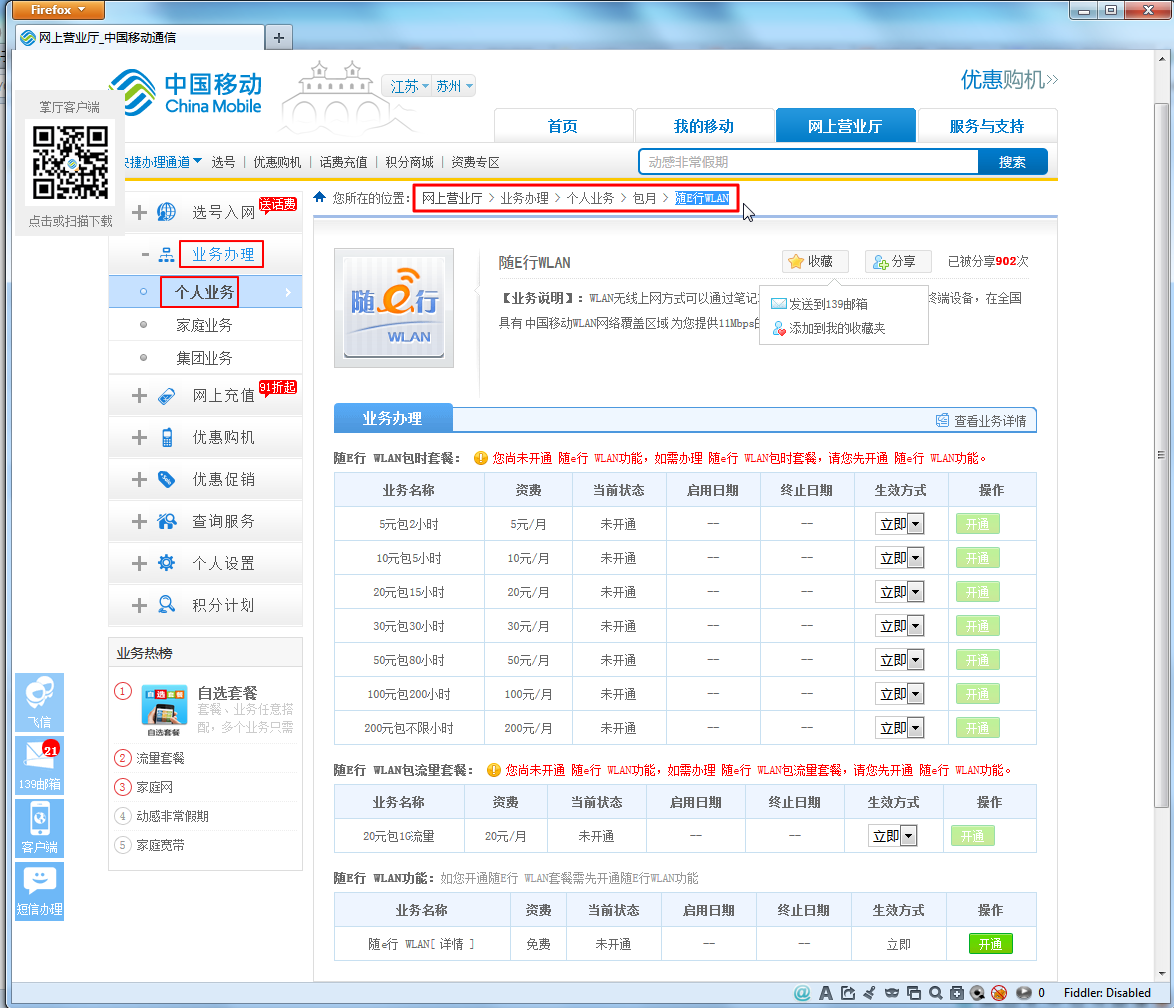
Task: Click 包月 in the breadcrumb
Action: click(x=644, y=198)
